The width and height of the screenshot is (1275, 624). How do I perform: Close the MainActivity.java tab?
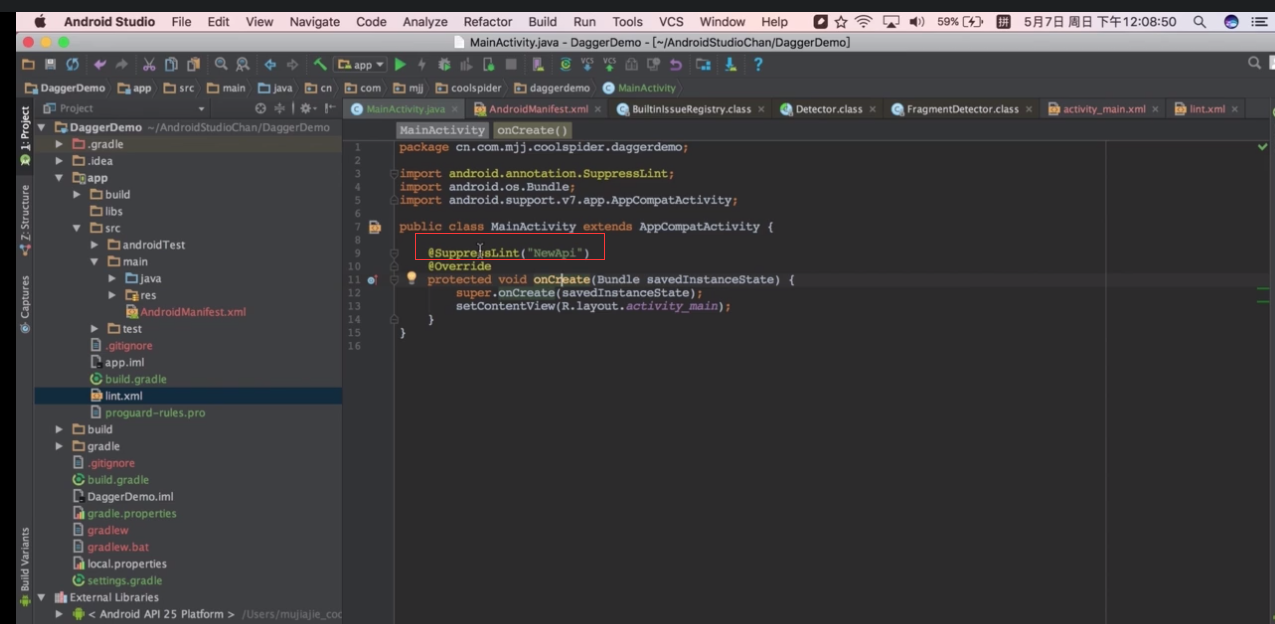coord(455,109)
